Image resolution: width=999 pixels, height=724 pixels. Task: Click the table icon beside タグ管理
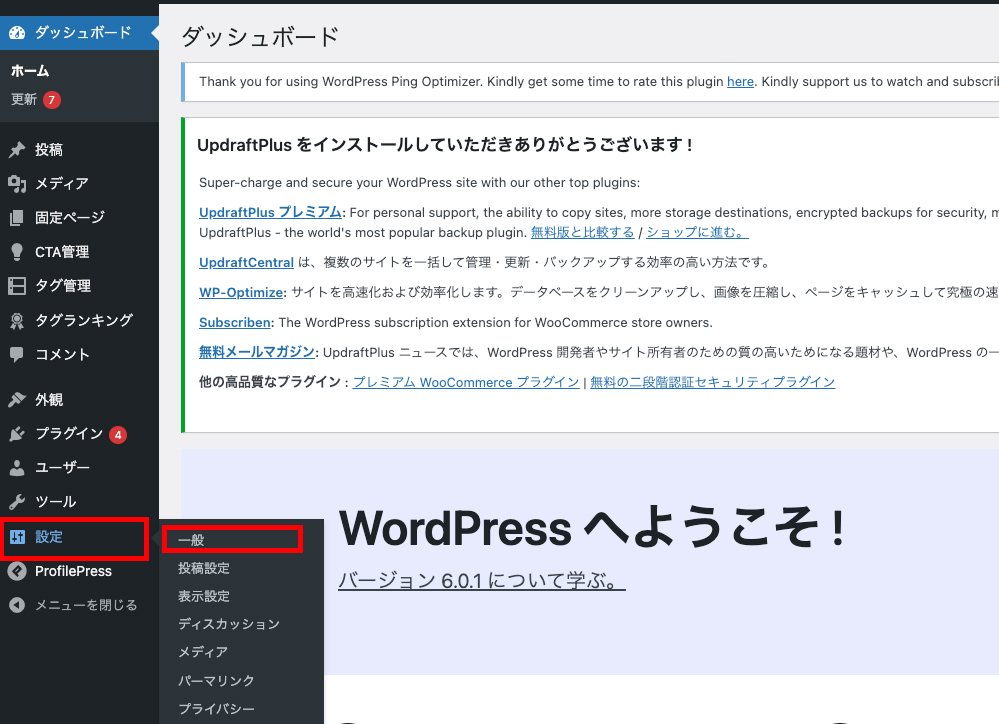click(x=17, y=286)
